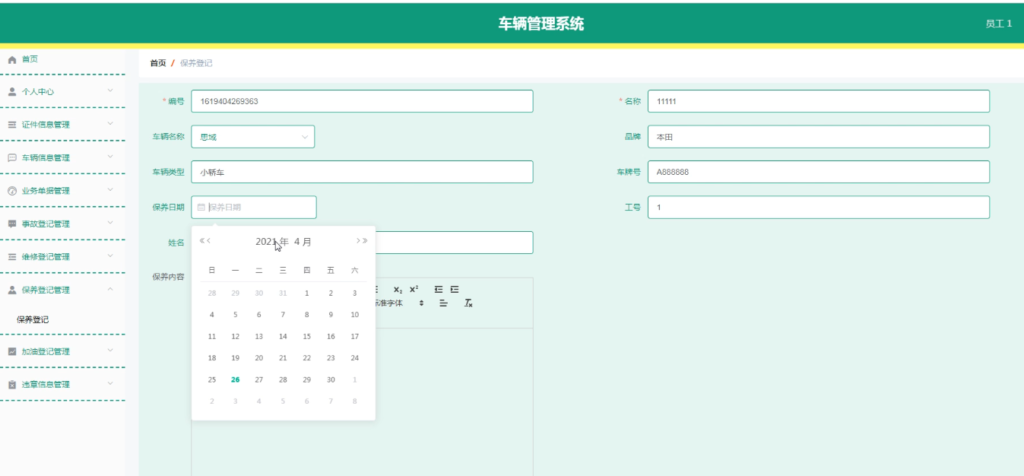Select date 20 in April calendar

259,358
